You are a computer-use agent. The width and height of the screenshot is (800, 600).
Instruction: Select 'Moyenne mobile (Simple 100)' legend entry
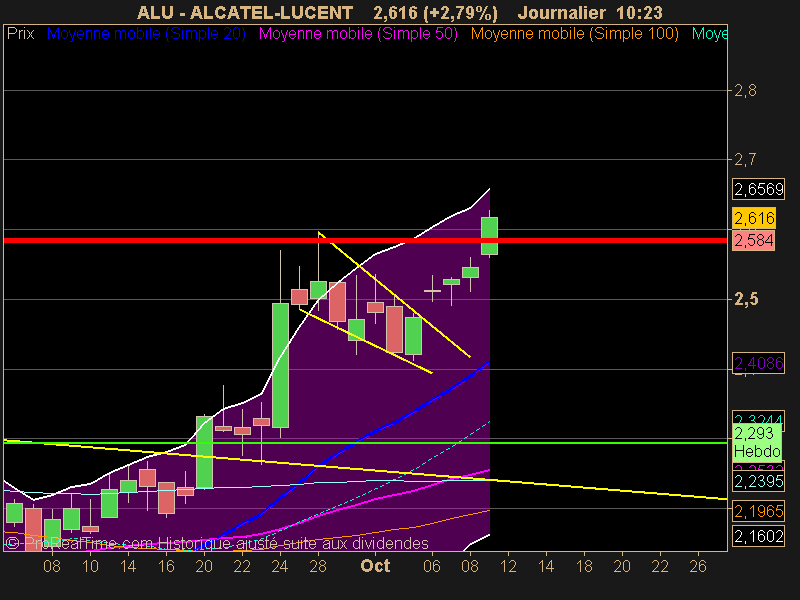click(x=574, y=34)
